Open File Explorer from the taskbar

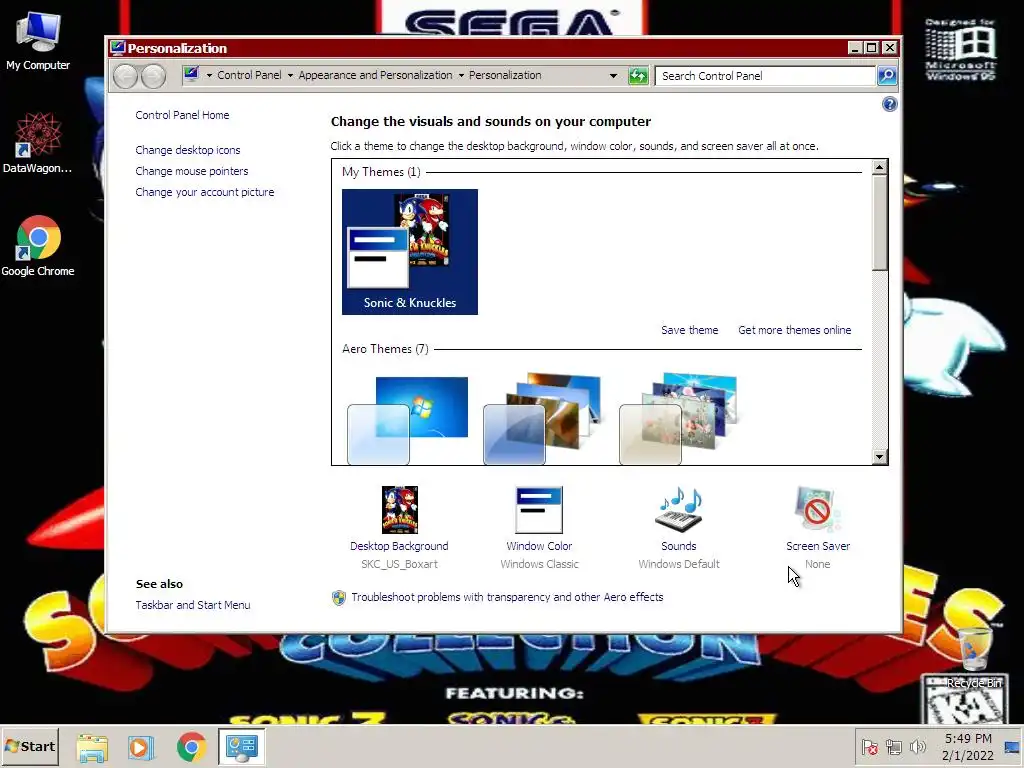click(92, 747)
